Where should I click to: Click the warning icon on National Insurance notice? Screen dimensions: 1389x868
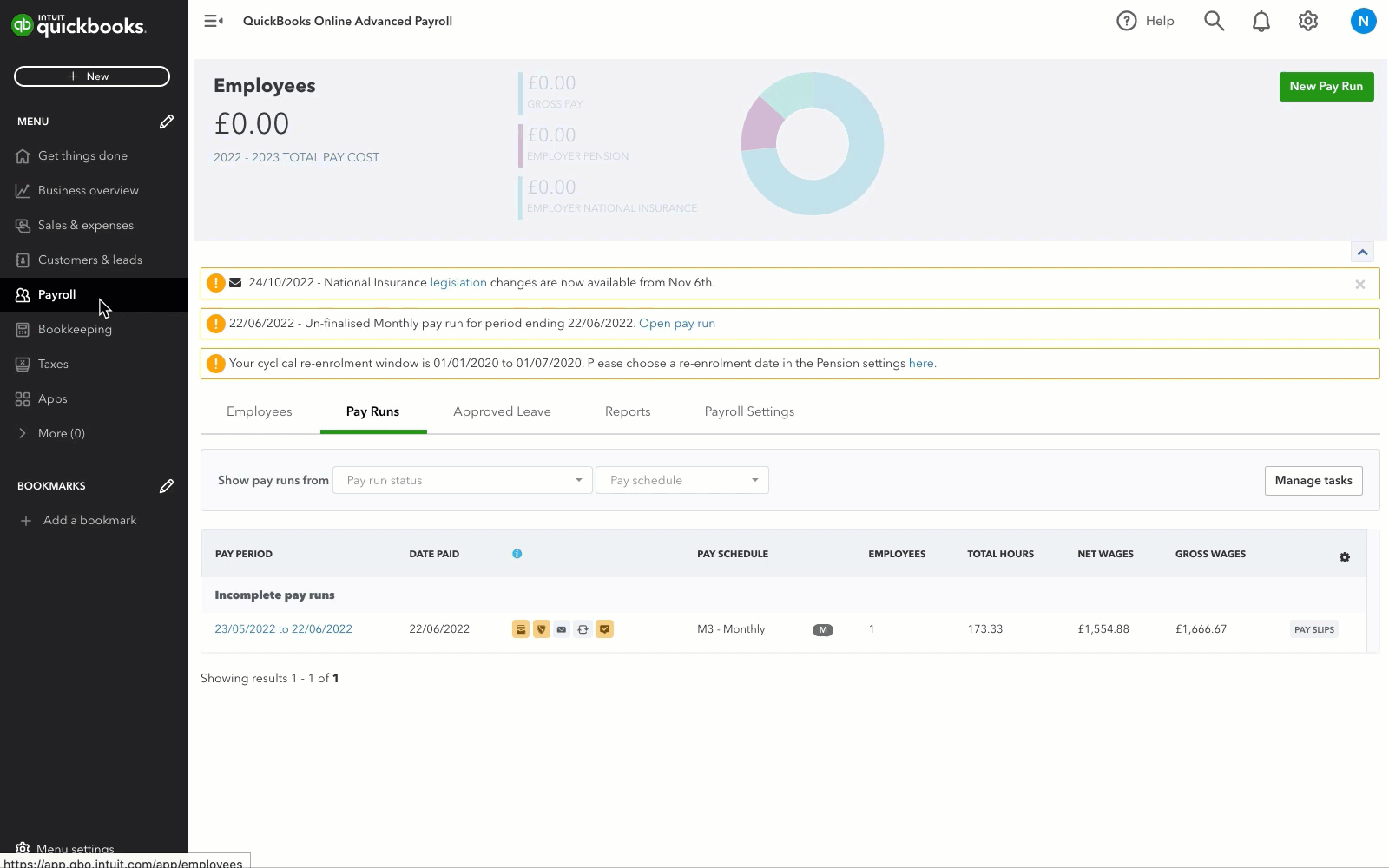pyautogui.click(x=215, y=283)
